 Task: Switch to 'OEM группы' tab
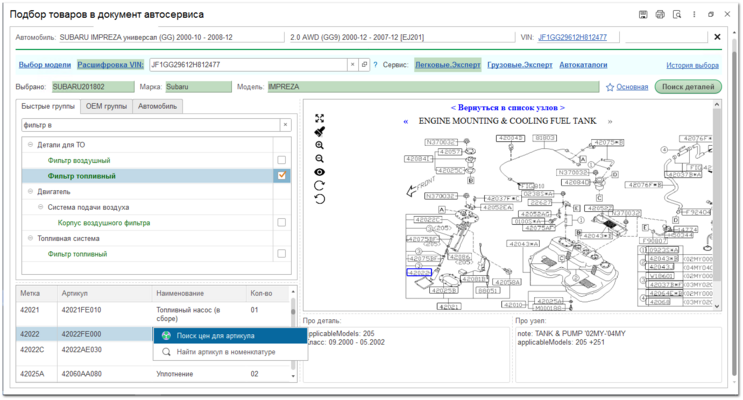click(x=106, y=106)
